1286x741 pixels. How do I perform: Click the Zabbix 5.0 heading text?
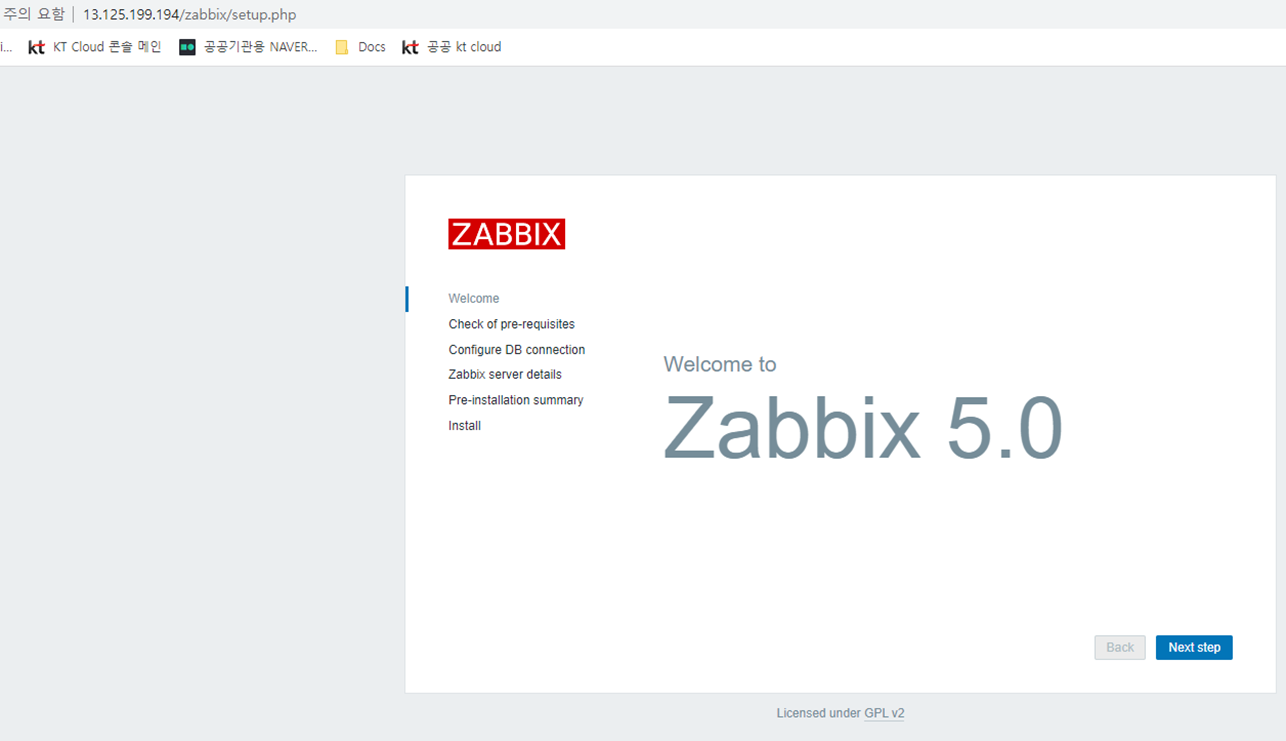(862, 428)
